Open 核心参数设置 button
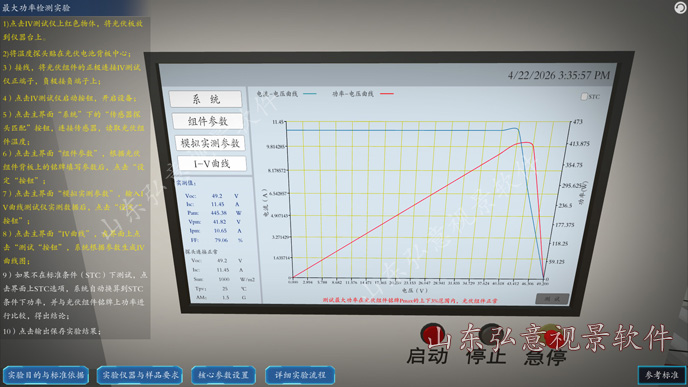 pyautogui.click(x=223, y=375)
